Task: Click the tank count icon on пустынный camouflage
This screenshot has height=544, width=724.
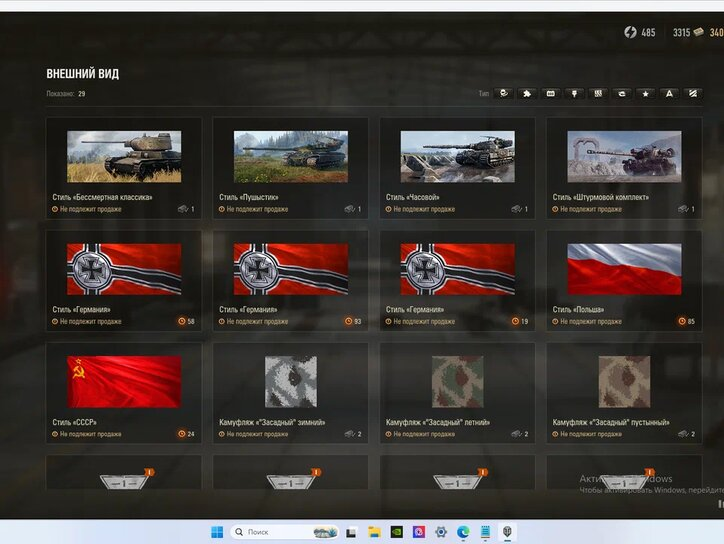Action: point(683,434)
